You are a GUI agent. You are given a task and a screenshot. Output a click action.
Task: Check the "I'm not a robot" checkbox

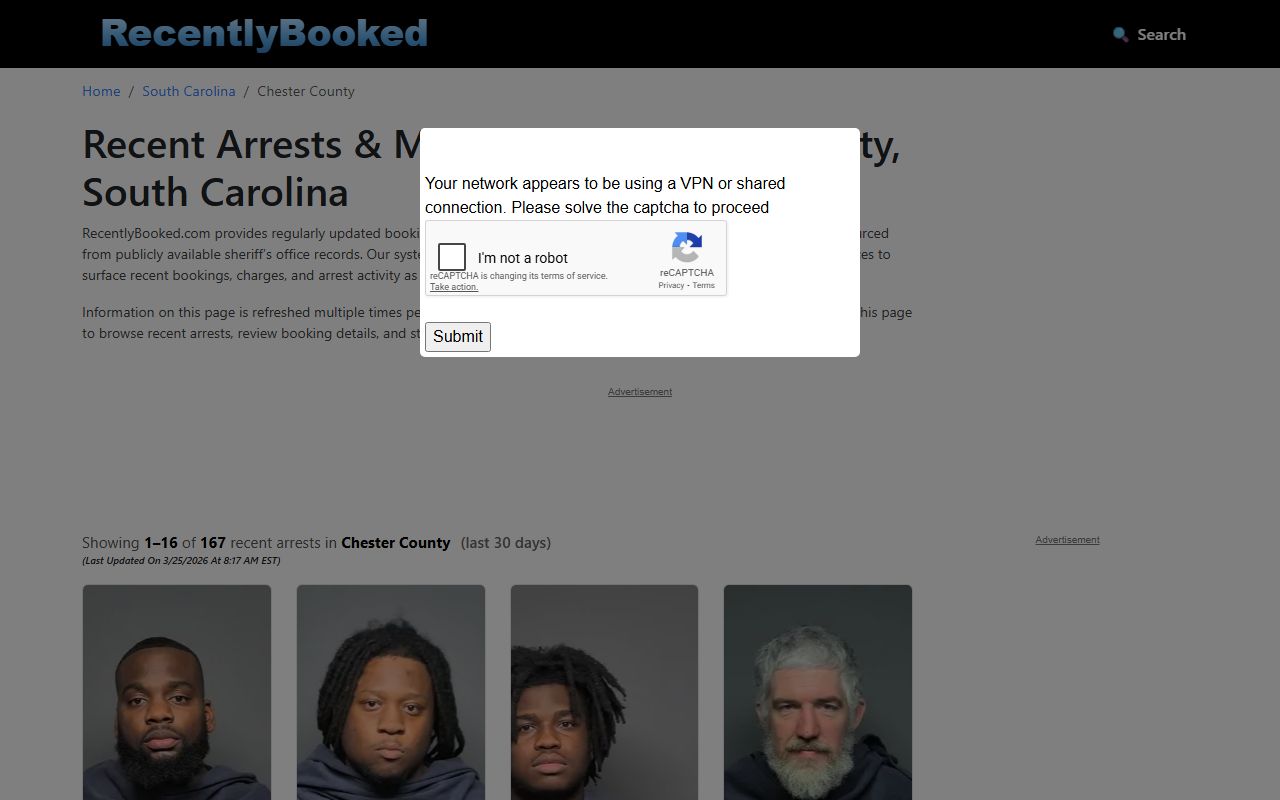click(452, 257)
